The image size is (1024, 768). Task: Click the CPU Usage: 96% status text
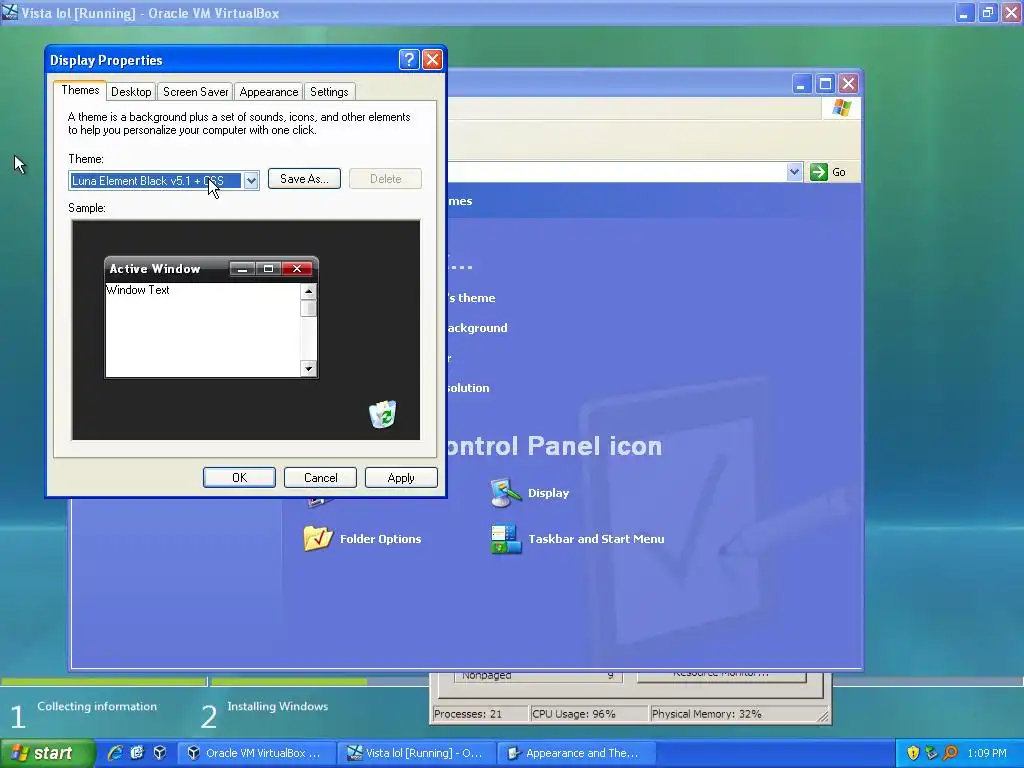(573, 714)
